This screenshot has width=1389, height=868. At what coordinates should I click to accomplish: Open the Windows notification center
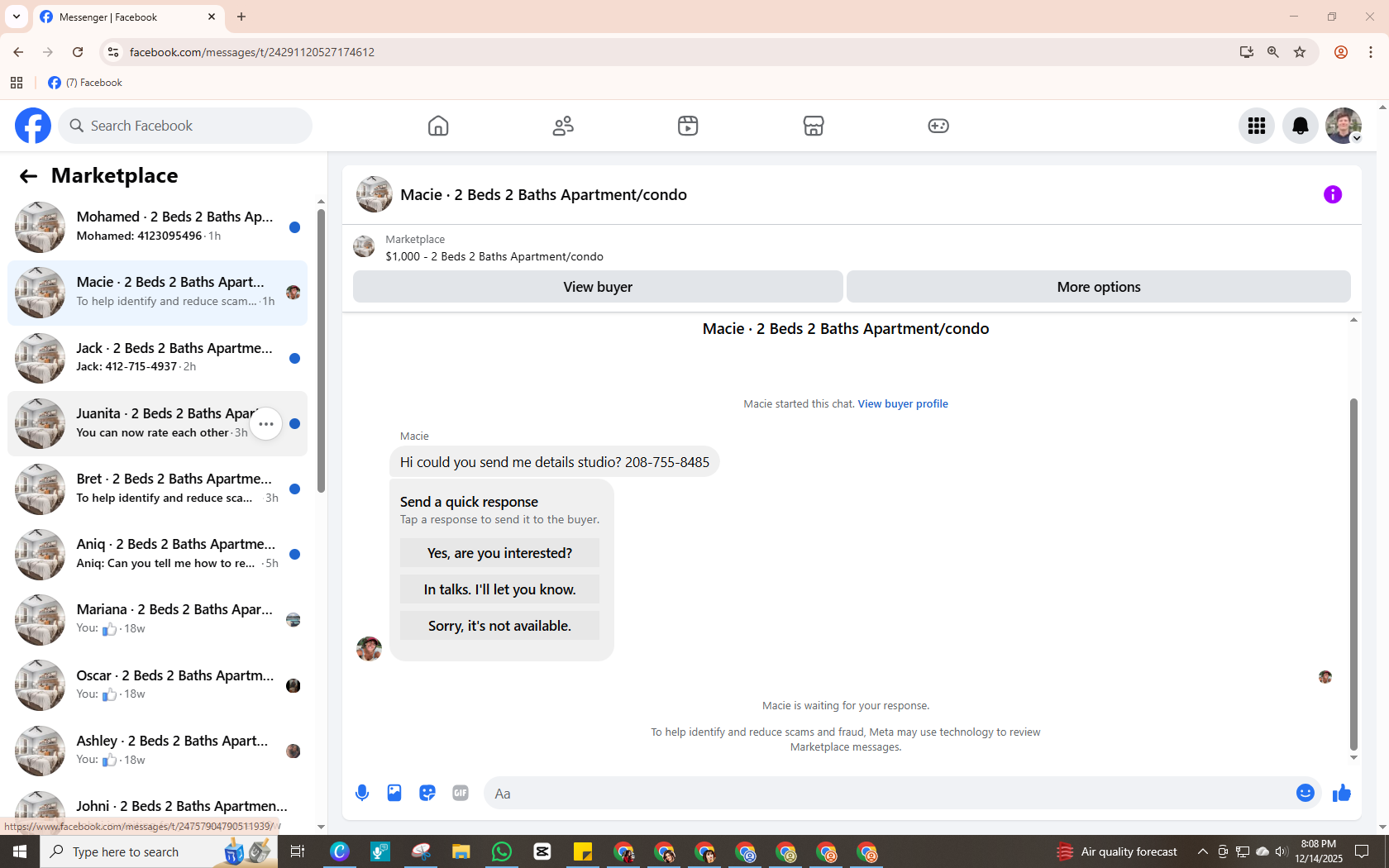1362,851
